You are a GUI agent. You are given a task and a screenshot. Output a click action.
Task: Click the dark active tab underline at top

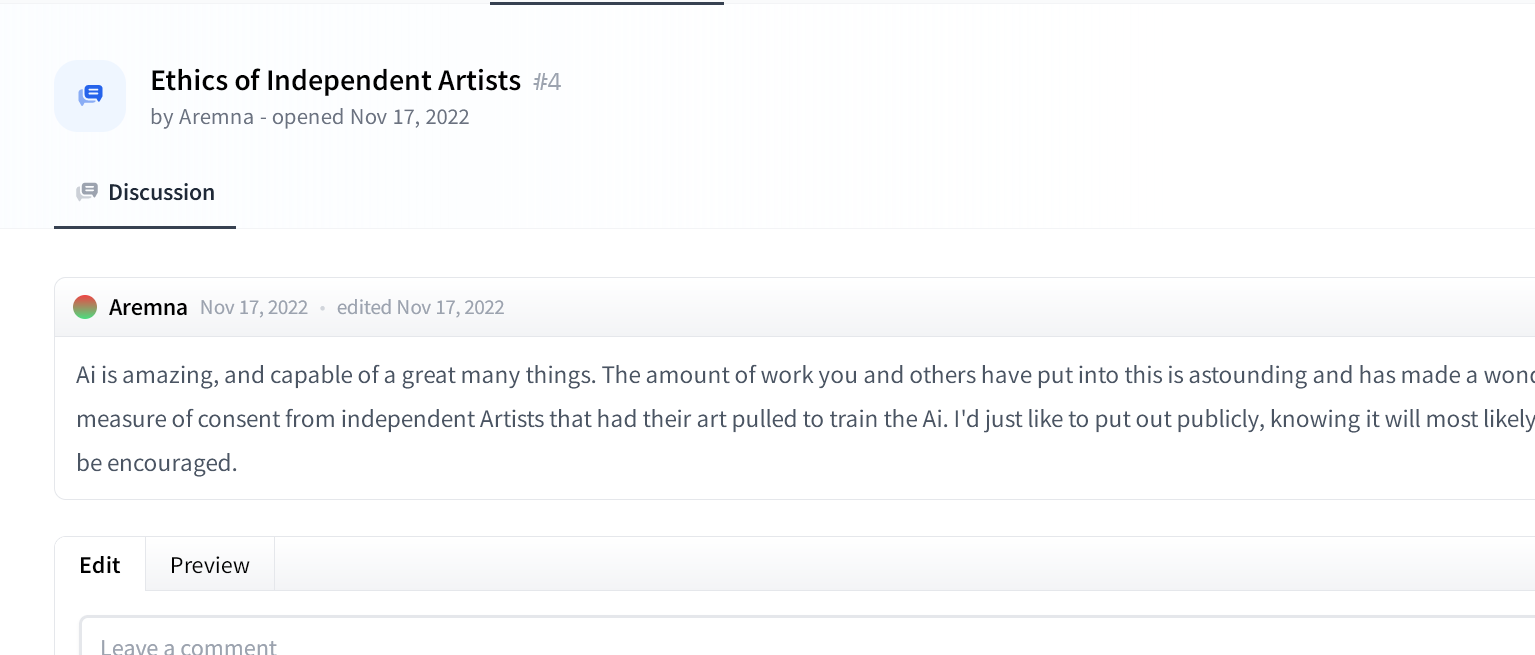607,3
